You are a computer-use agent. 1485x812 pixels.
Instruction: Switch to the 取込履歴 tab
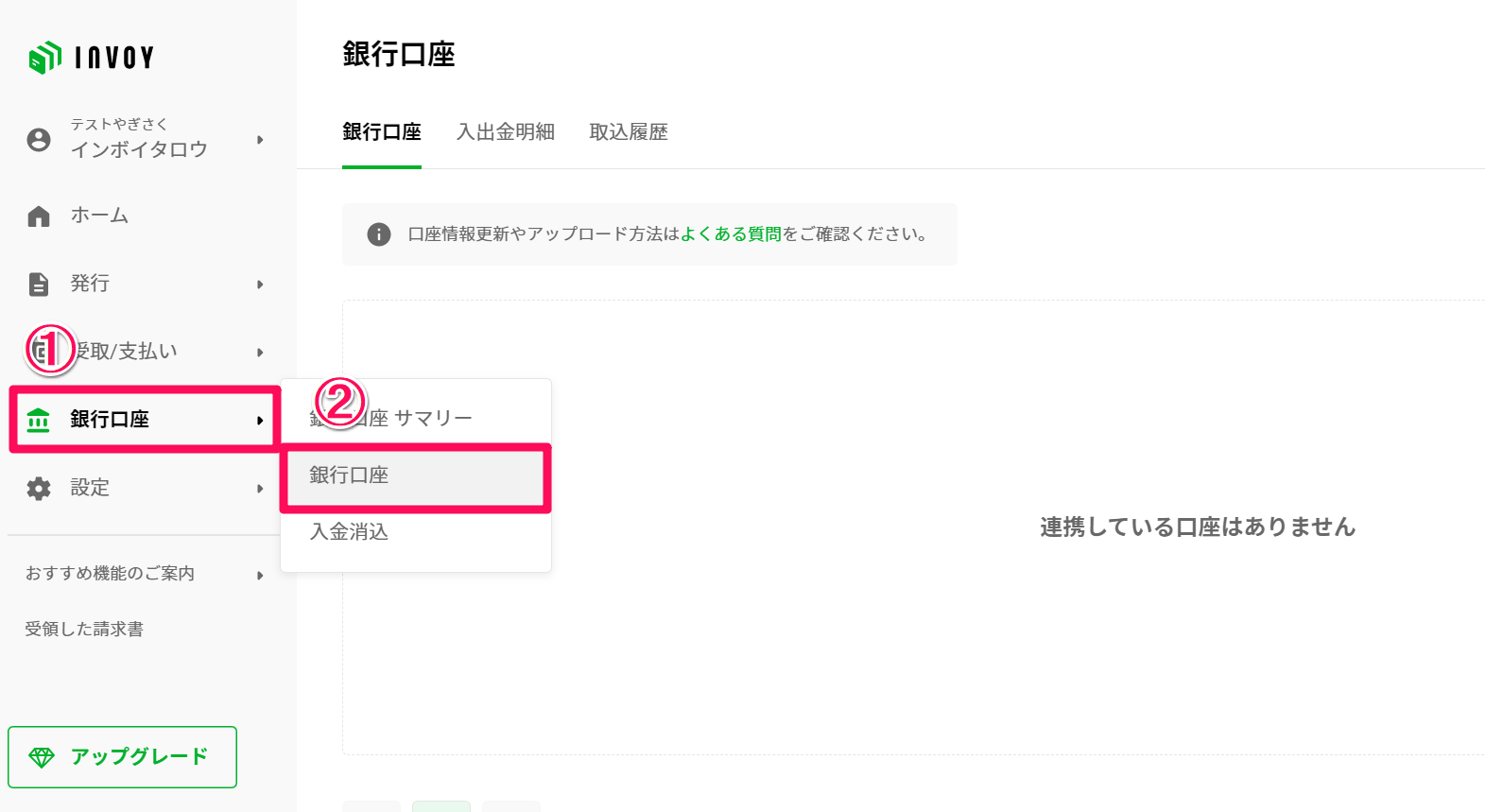click(629, 132)
